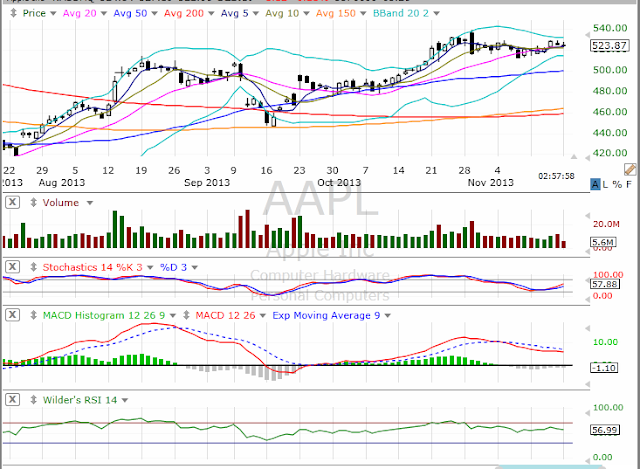Click the Avg 200 indicator label
The image size is (640, 469).
point(184,13)
